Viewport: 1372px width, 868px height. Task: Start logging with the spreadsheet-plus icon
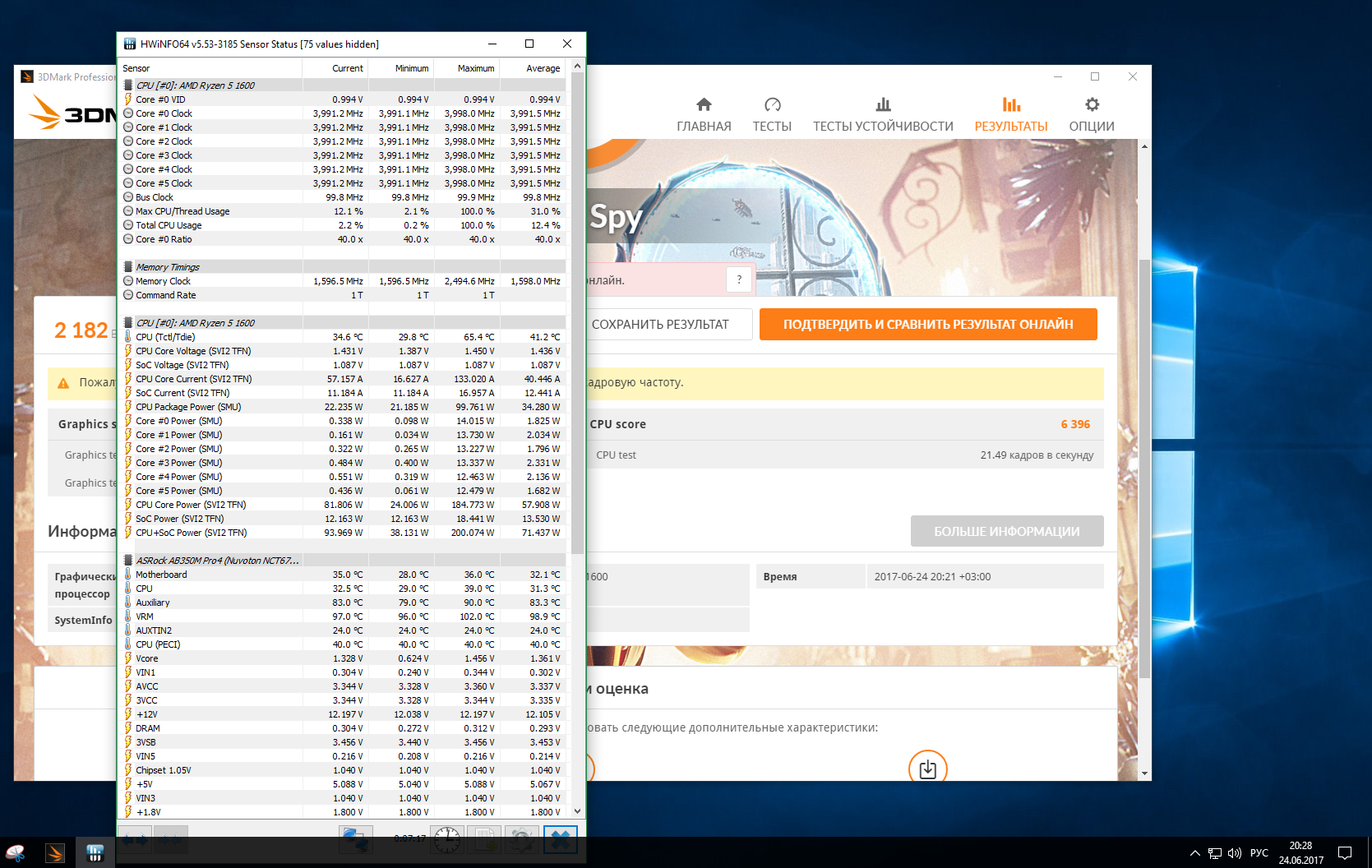(x=484, y=839)
